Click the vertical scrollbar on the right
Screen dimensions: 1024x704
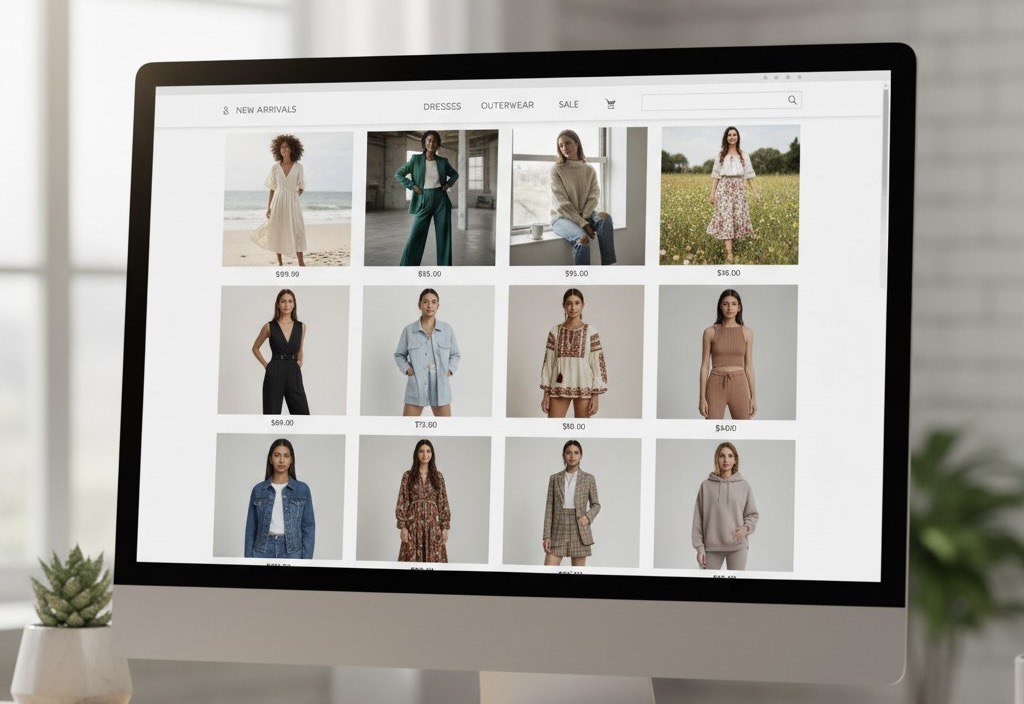click(883, 190)
